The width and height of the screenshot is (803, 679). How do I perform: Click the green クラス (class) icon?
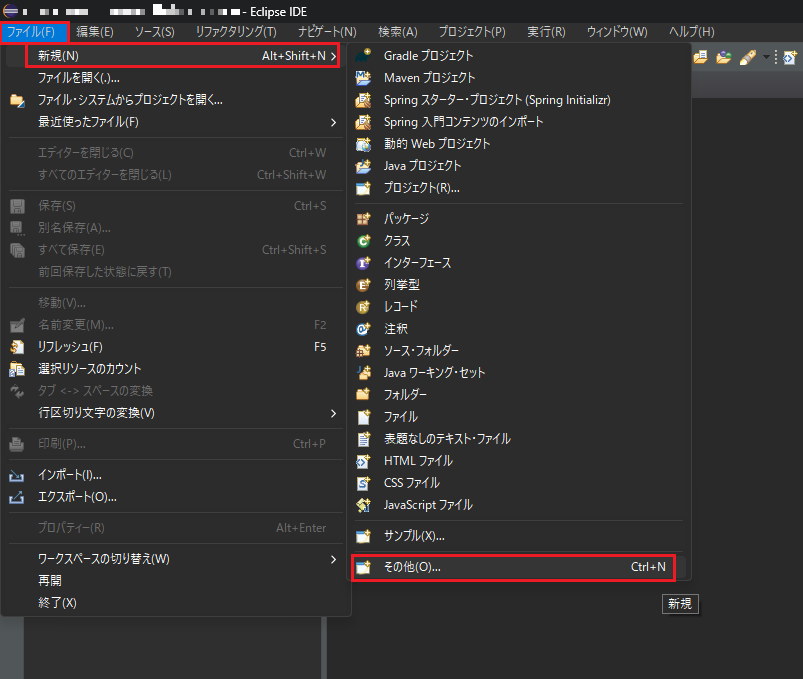pyautogui.click(x=363, y=241)
